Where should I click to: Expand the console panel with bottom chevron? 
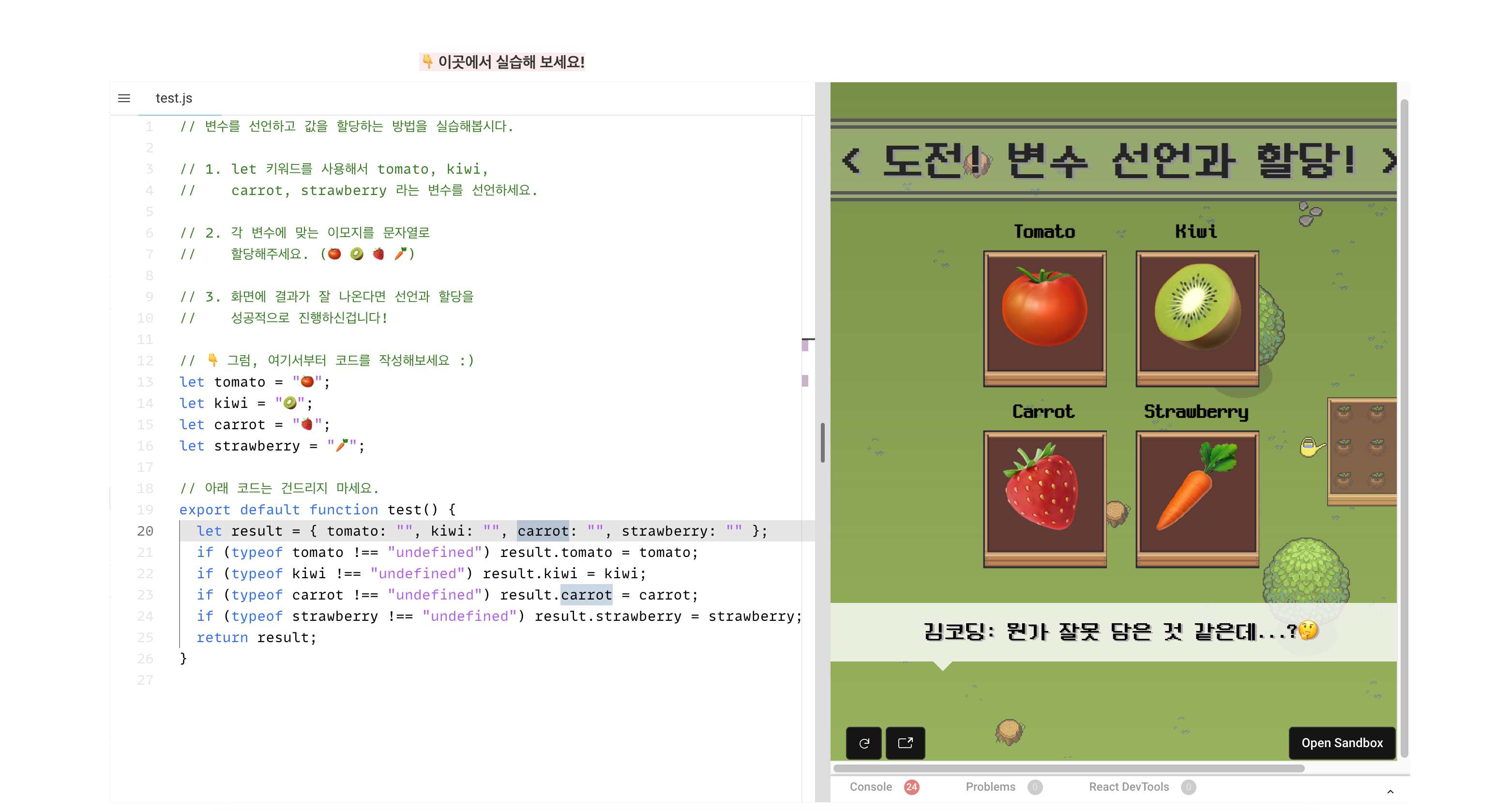click(x=1390, y=792)
